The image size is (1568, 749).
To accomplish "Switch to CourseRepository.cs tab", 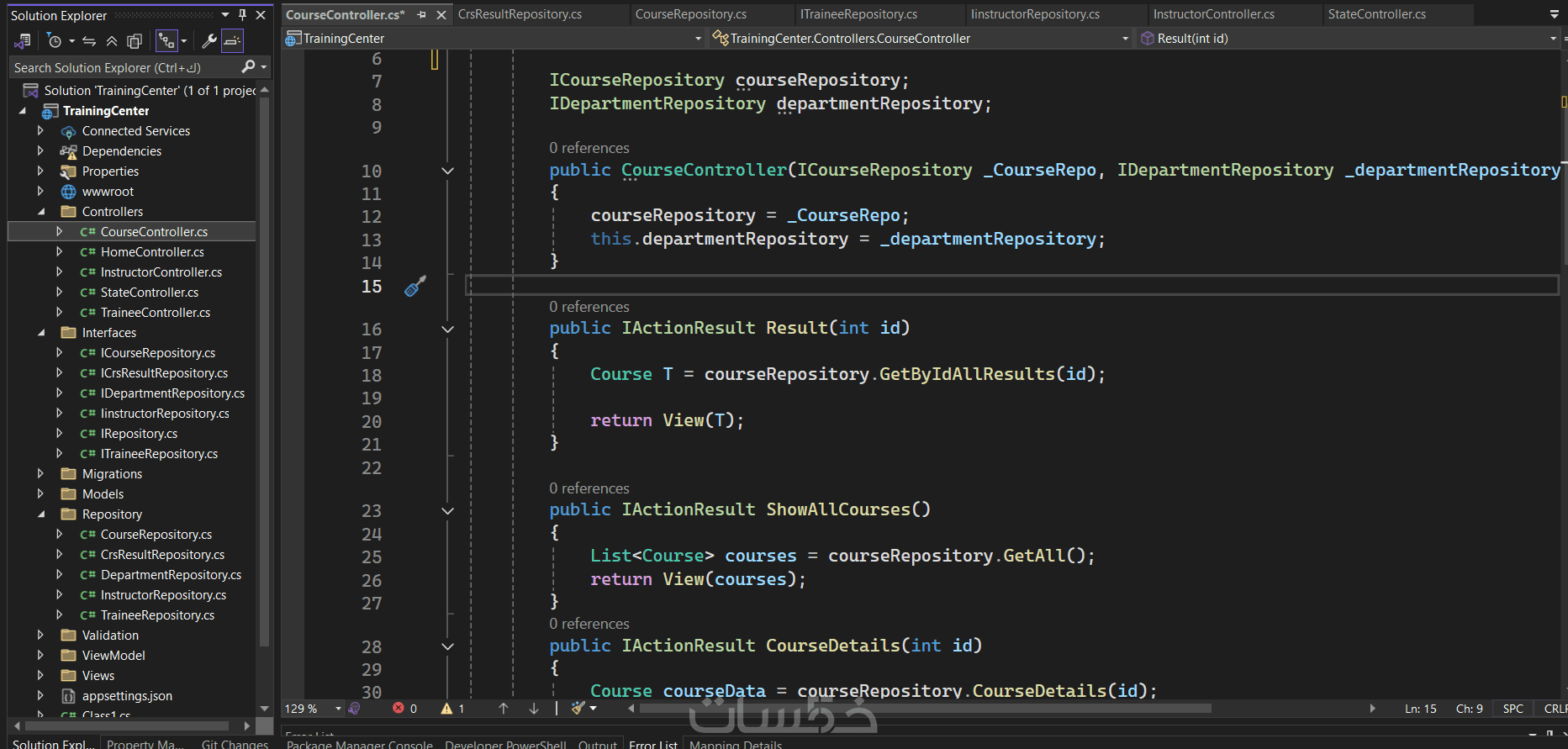I will 690,14.
